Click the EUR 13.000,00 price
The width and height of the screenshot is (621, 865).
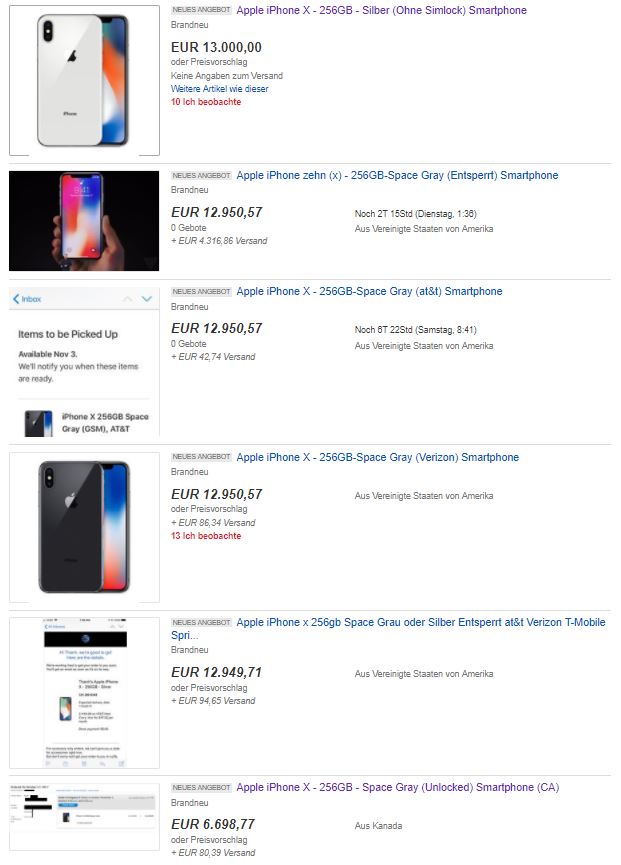click(216, 47)
